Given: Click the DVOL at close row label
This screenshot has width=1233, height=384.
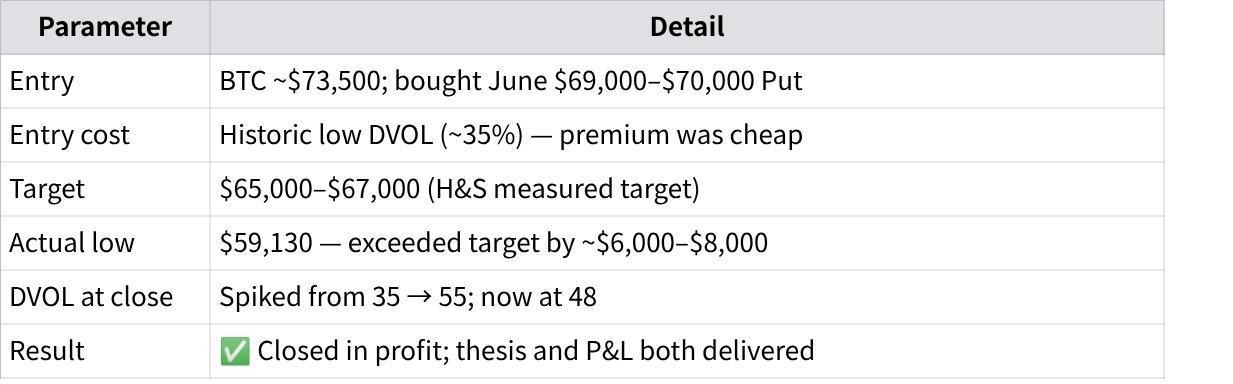Looking at the screenshot, I should (x=91, y=297).
